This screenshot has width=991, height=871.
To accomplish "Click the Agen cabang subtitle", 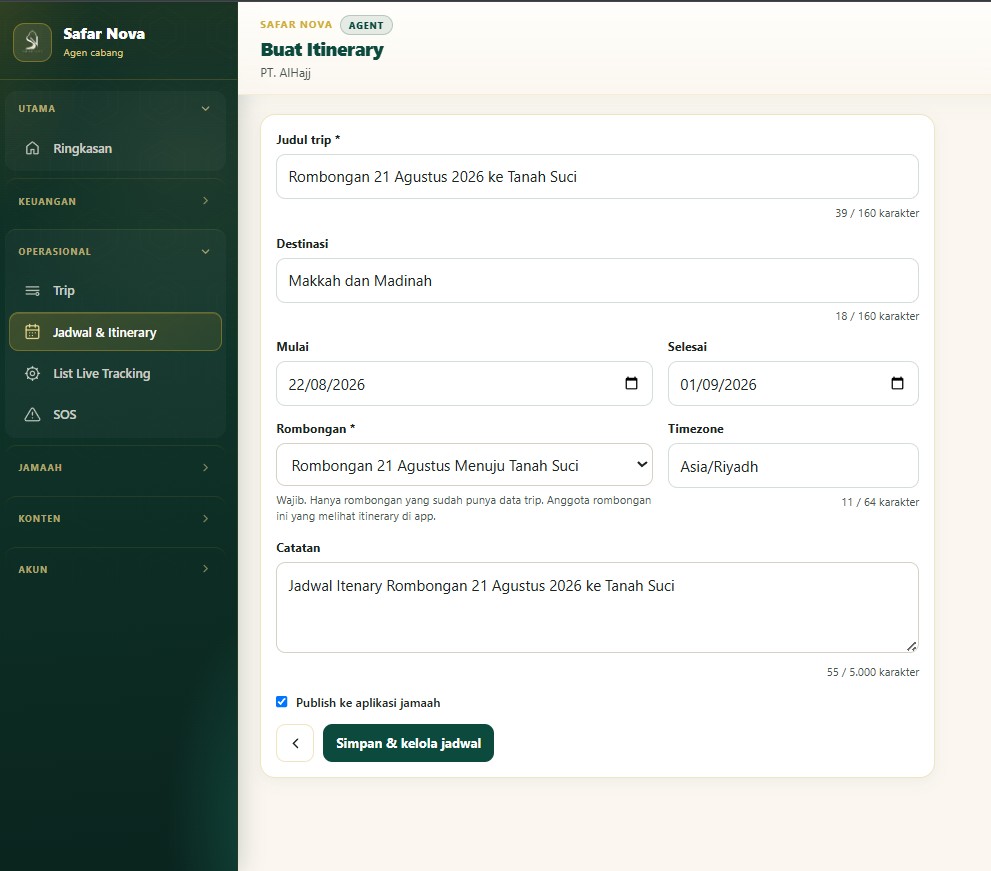I will 94,53.
